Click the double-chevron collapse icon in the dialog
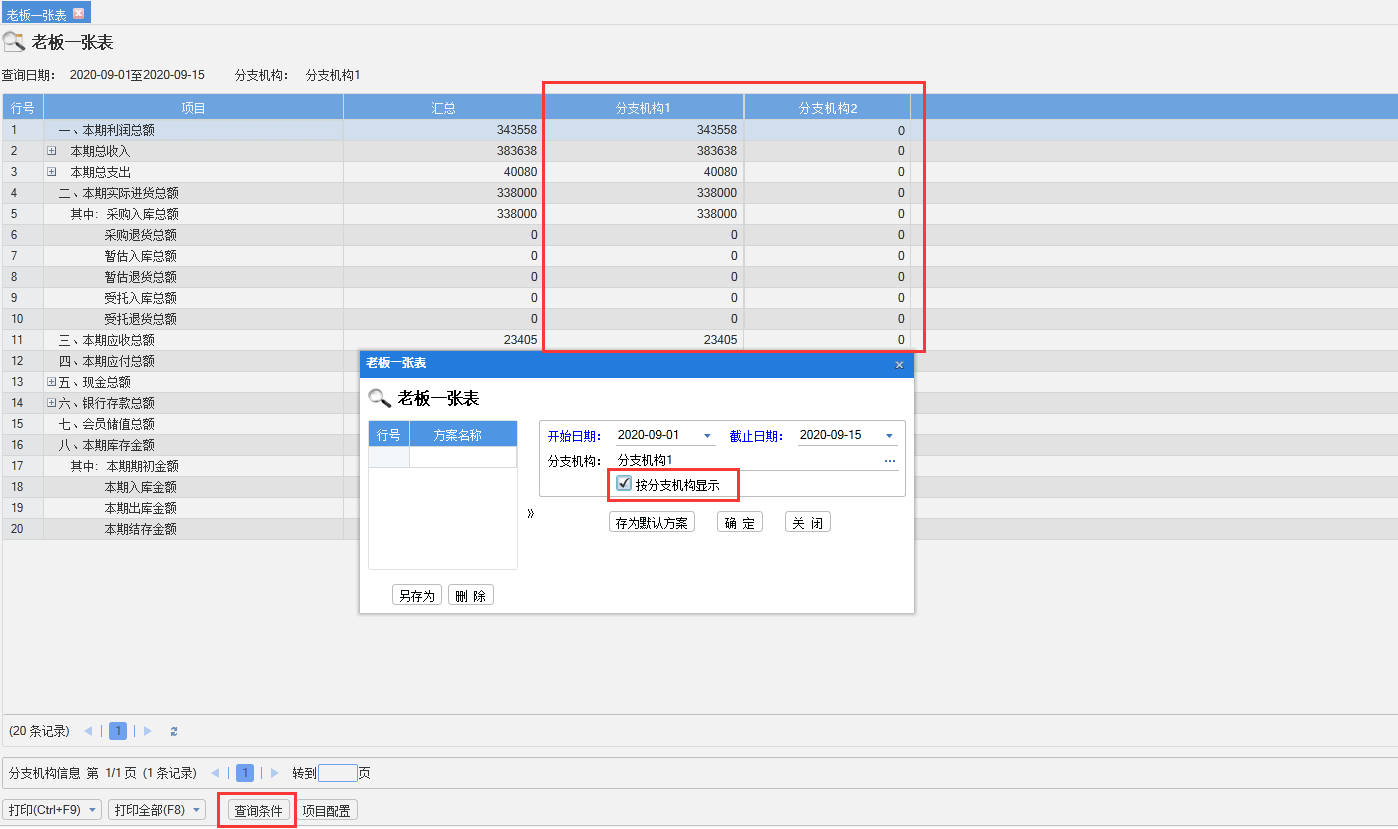The image size is (1398, 829). [530, 514]
